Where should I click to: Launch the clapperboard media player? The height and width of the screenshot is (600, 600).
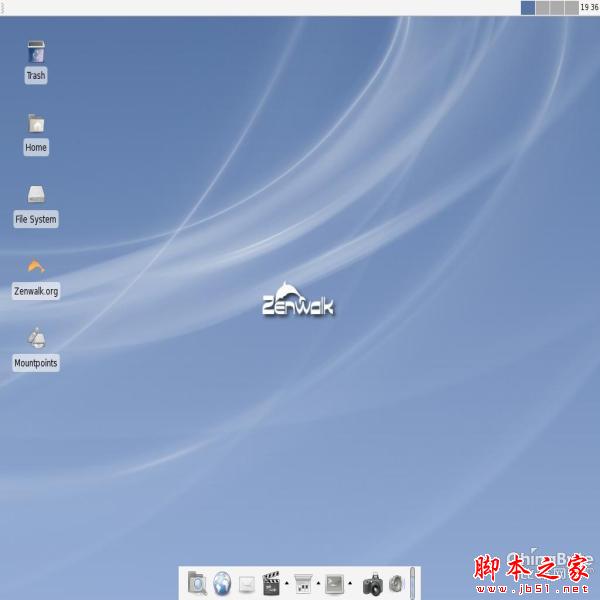(x=271, y=584)
